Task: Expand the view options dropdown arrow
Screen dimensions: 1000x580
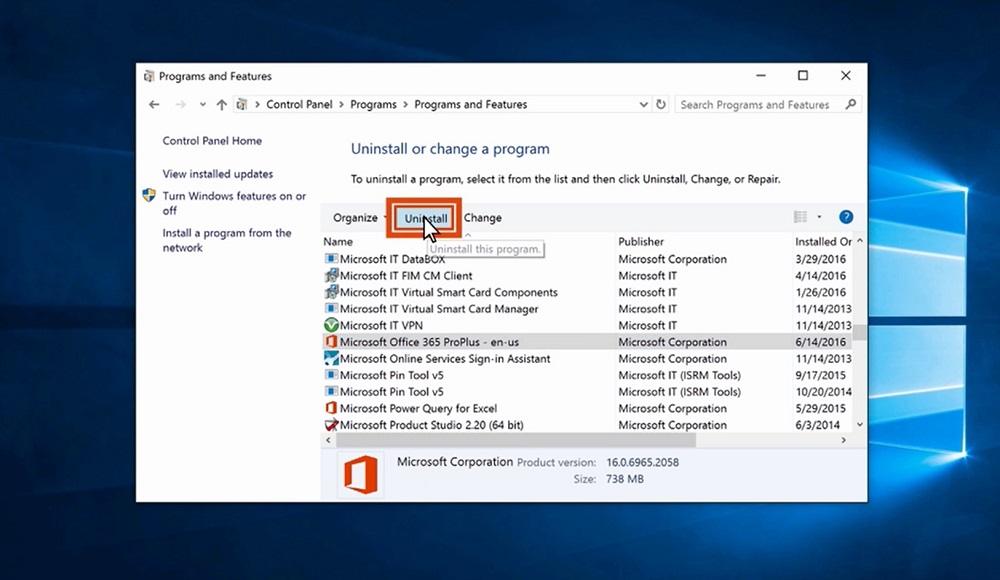Action: (x=819, y=217)
